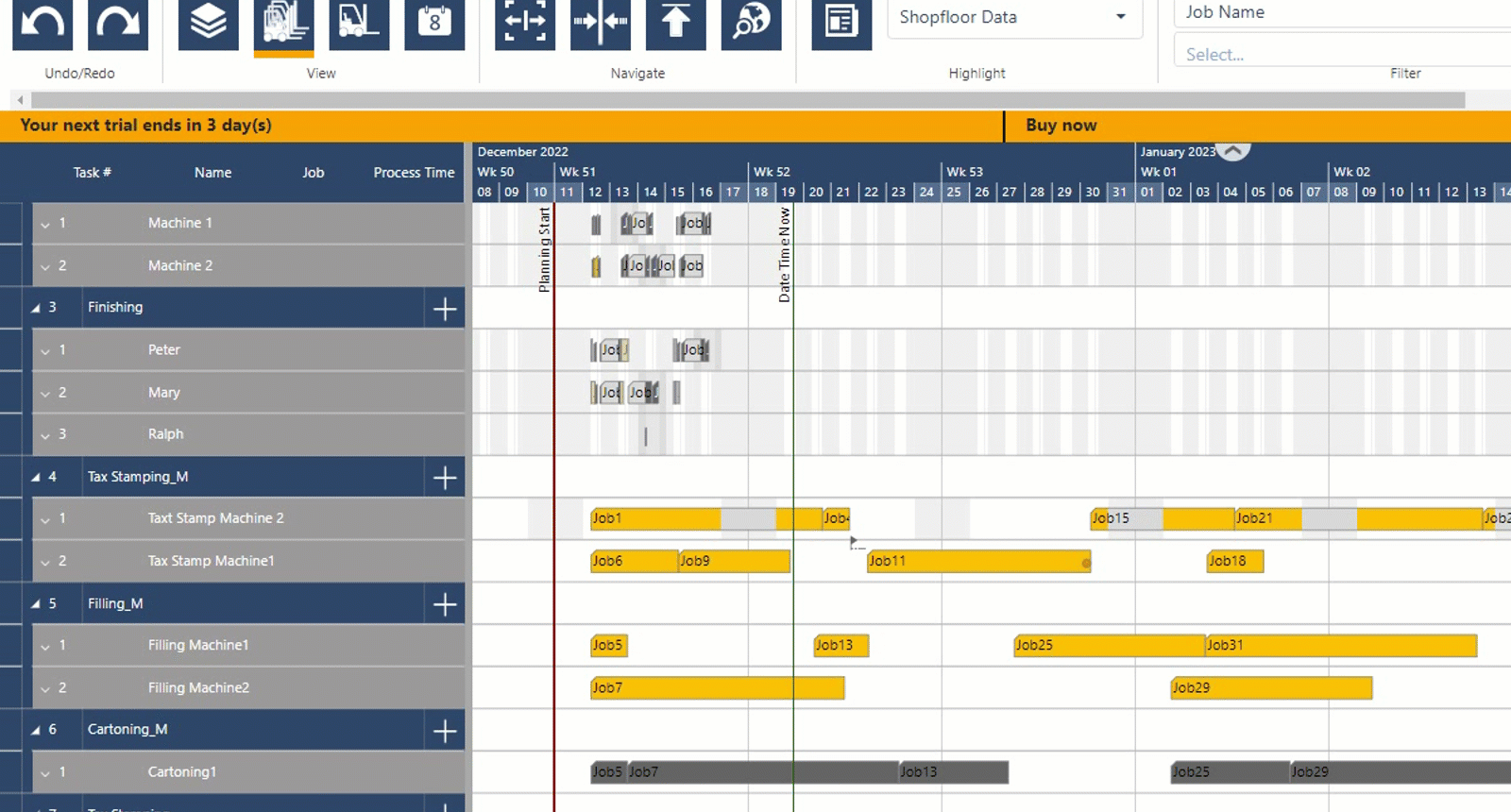Open the stacked layers view icon

(x=209, y=23)
